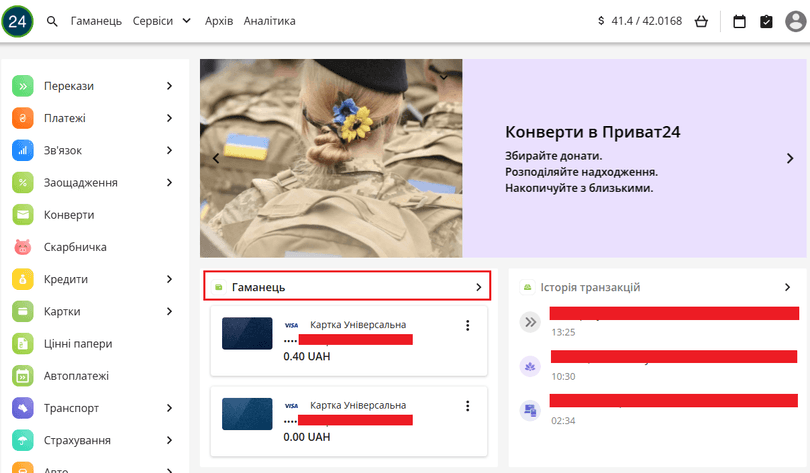Click the 0.00 UAH balance
The height and width of the screenshot is (473, 810).
pos(307,437)
